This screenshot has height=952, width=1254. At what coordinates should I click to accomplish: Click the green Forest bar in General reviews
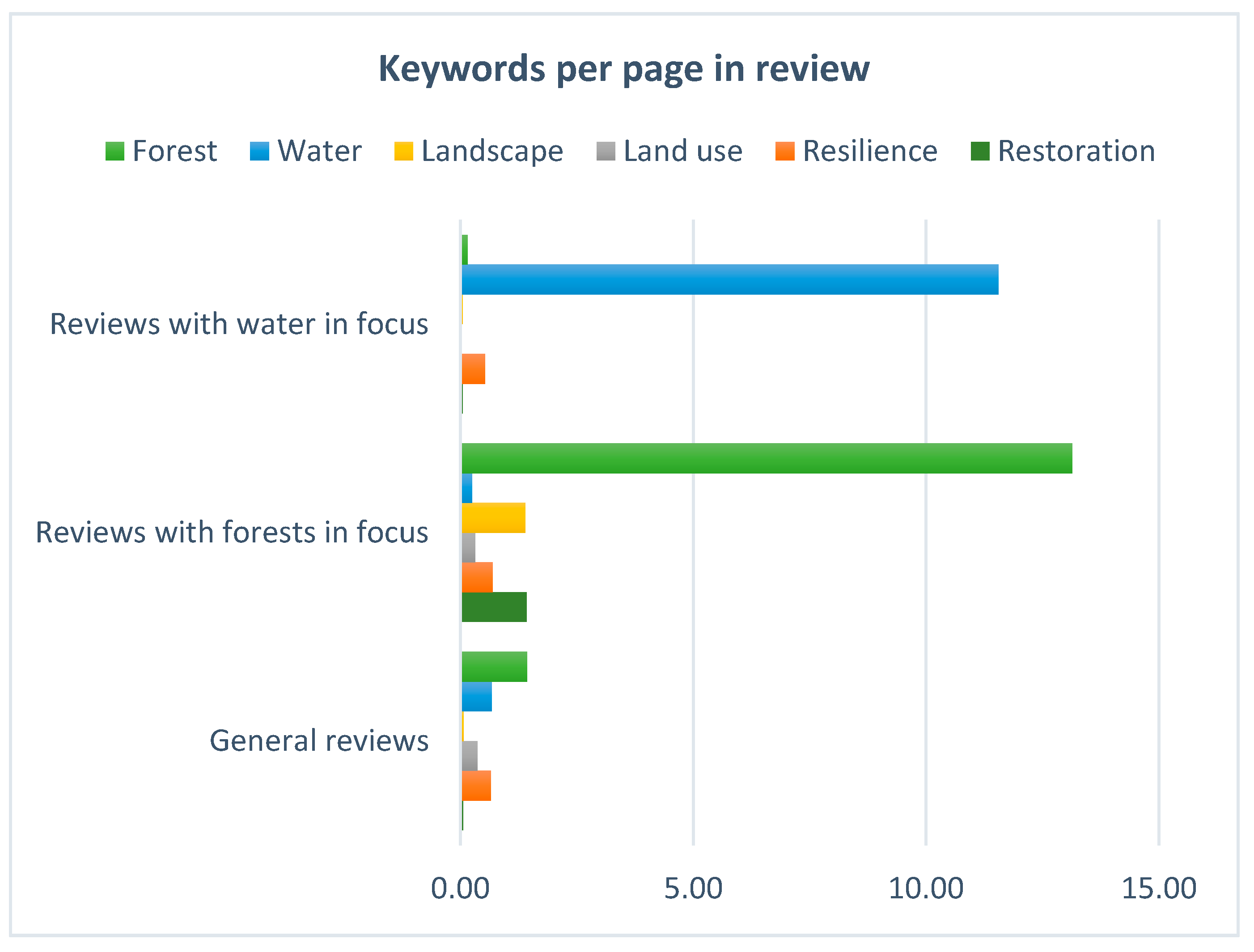tap(494, 667)
